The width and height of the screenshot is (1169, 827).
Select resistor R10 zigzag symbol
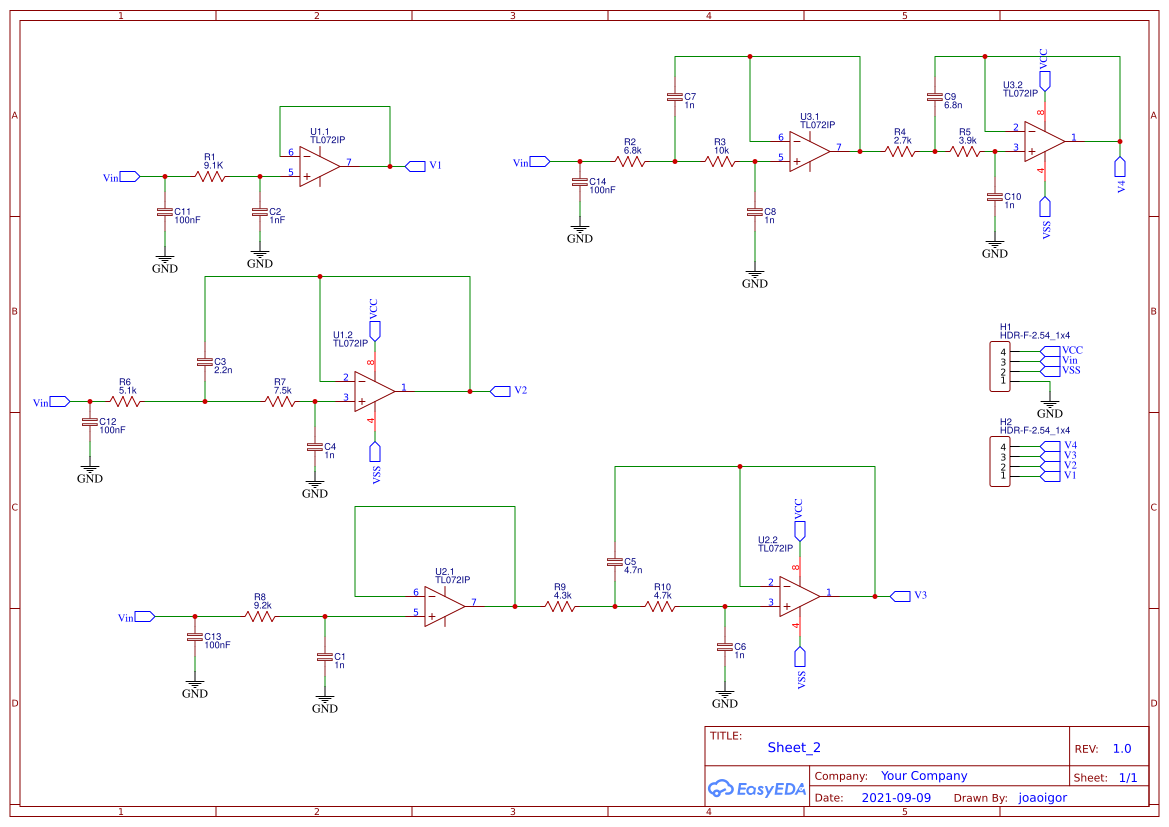tap(660, 606)
